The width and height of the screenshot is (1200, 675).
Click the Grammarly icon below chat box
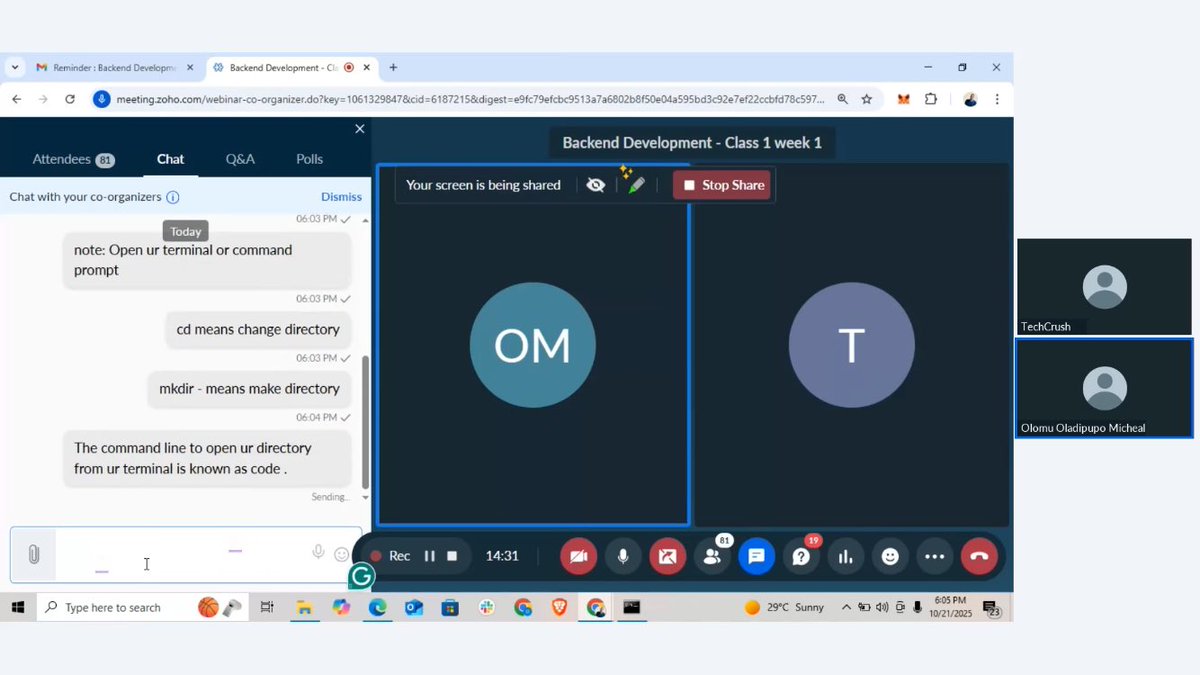pyautogui.click(x=361, y=575)
